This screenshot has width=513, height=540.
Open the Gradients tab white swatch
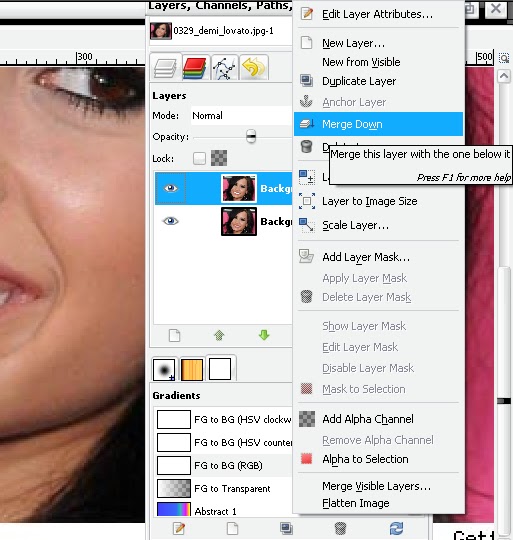(220, 369)
